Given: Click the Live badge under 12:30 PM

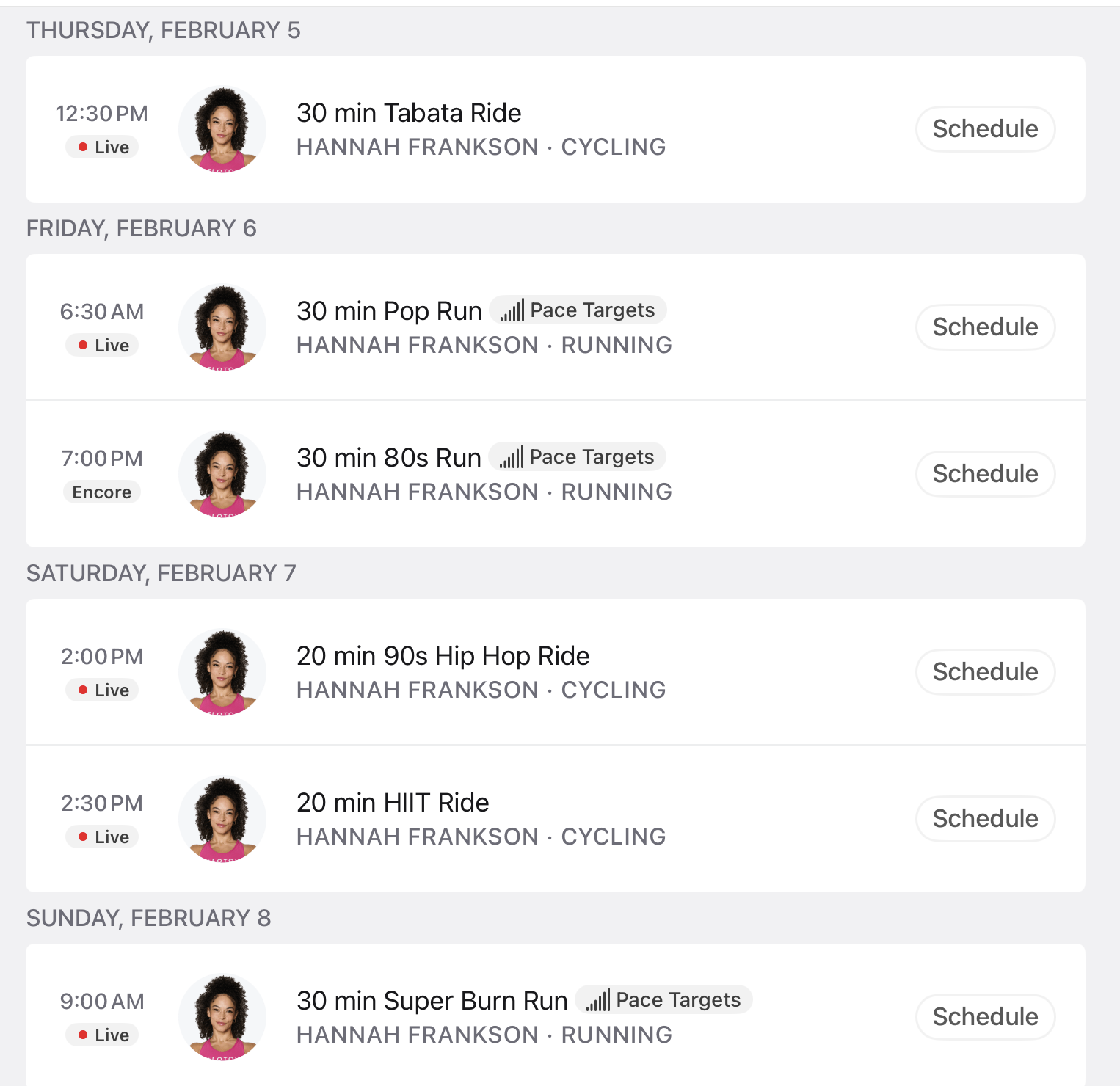Looking at the screenshot, I should (x=103, y=147).
